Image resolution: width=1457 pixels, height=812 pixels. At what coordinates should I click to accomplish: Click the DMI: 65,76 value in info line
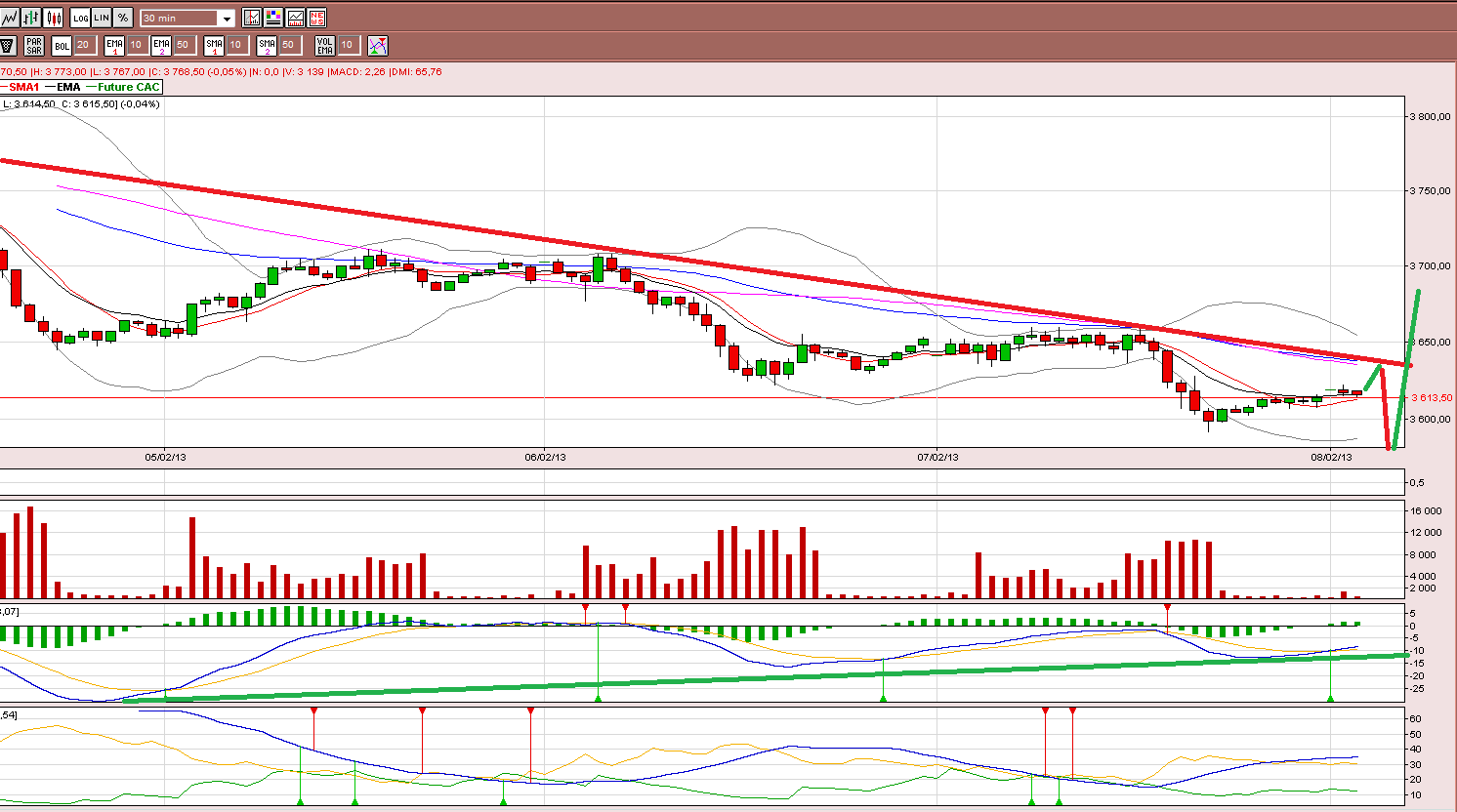coord(416,71)
